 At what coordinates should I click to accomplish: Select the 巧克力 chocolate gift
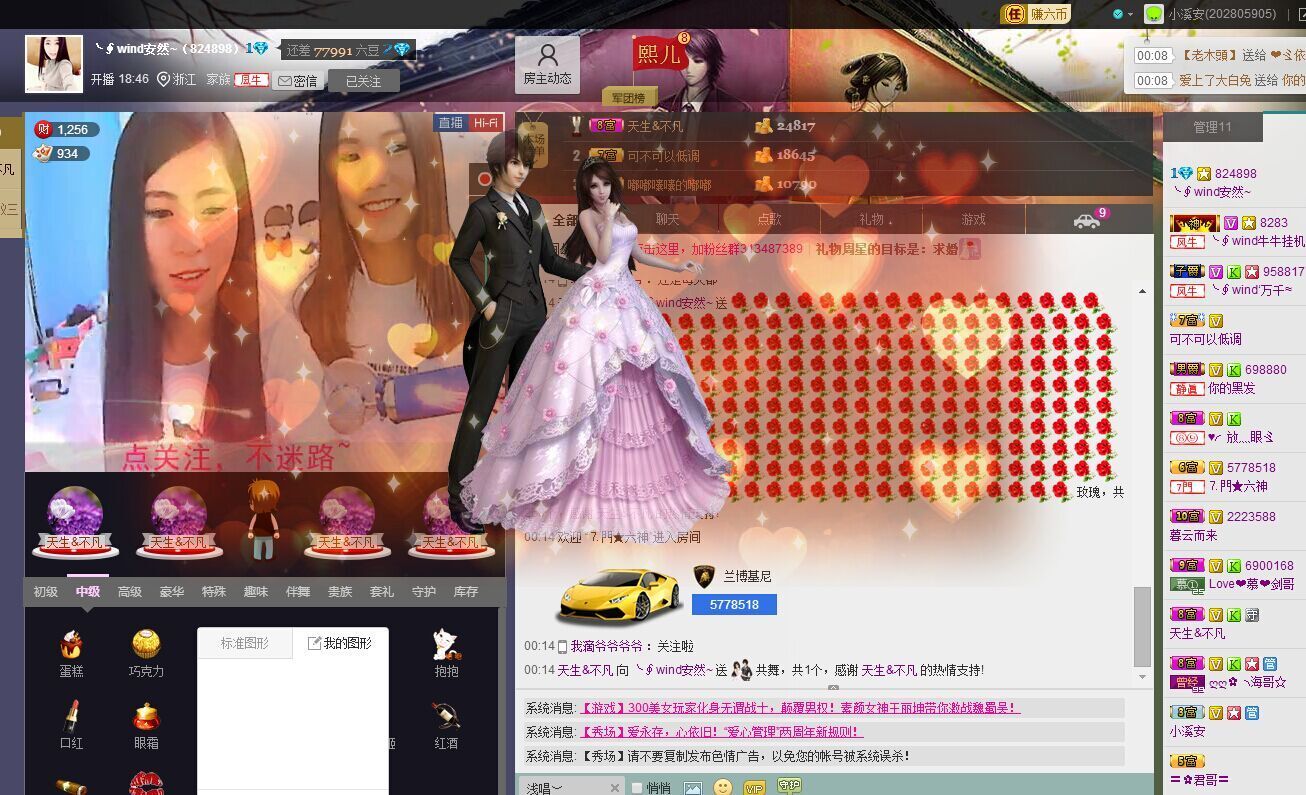coord(146,652)
